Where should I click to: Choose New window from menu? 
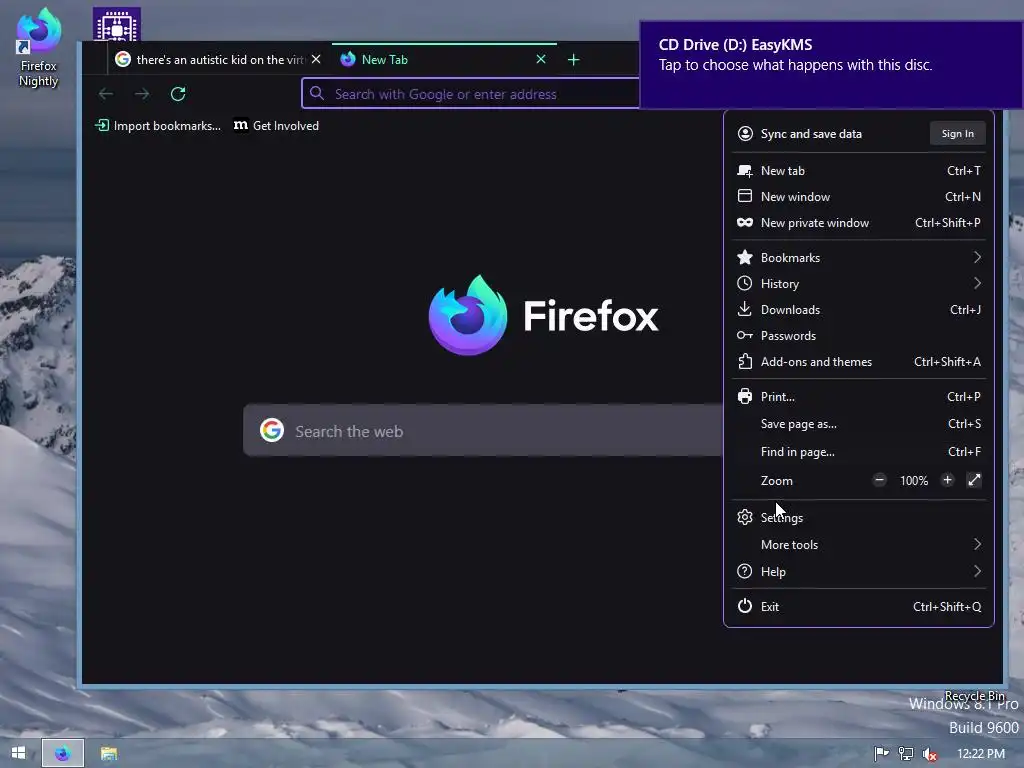858,197
